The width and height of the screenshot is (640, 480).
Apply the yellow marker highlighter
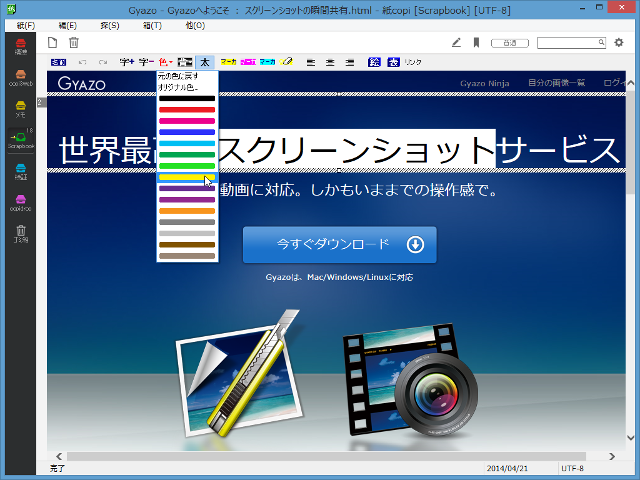(x=228, y=62)
